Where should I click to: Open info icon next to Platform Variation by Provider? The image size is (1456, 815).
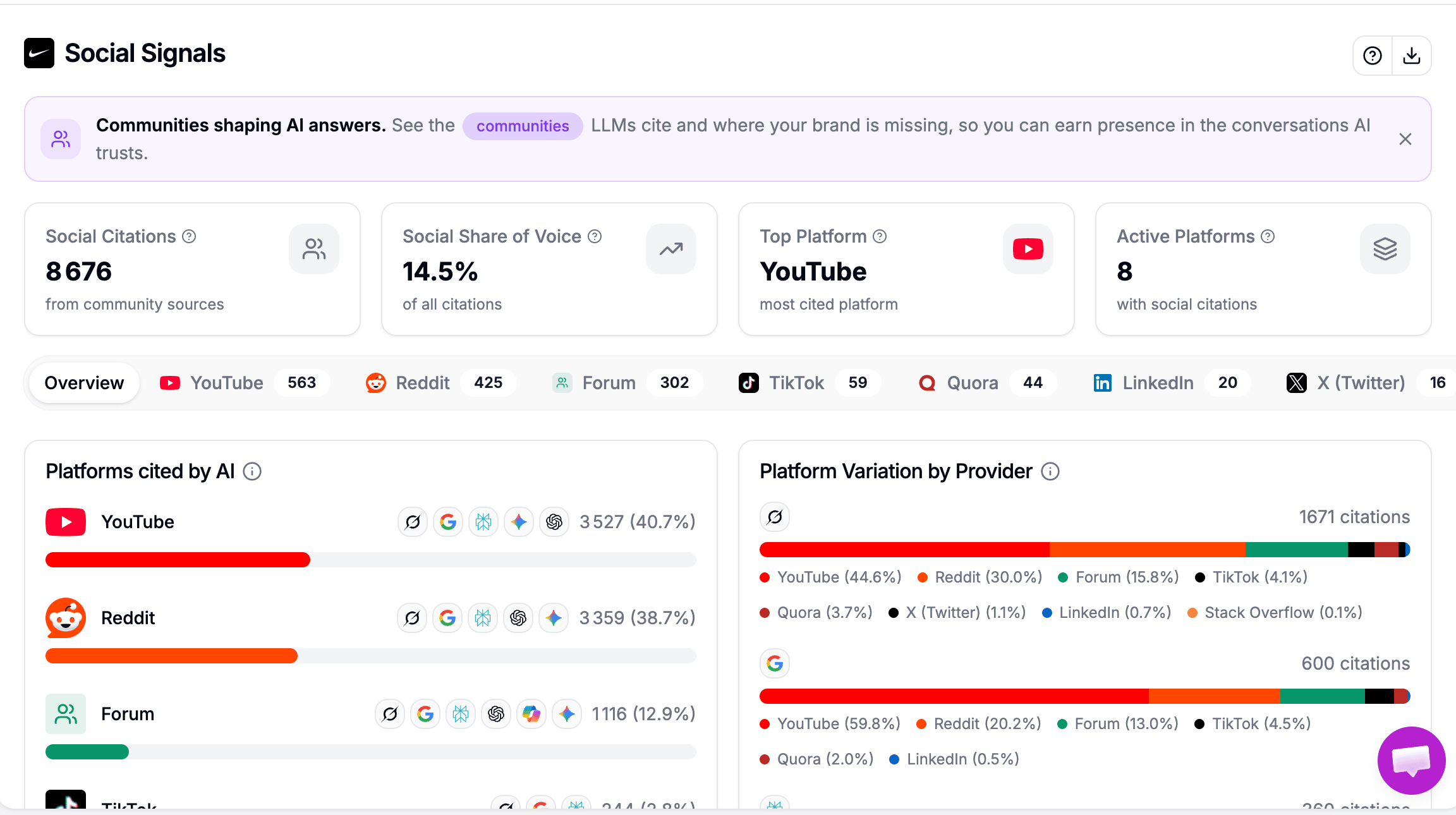coord(1050,471)
